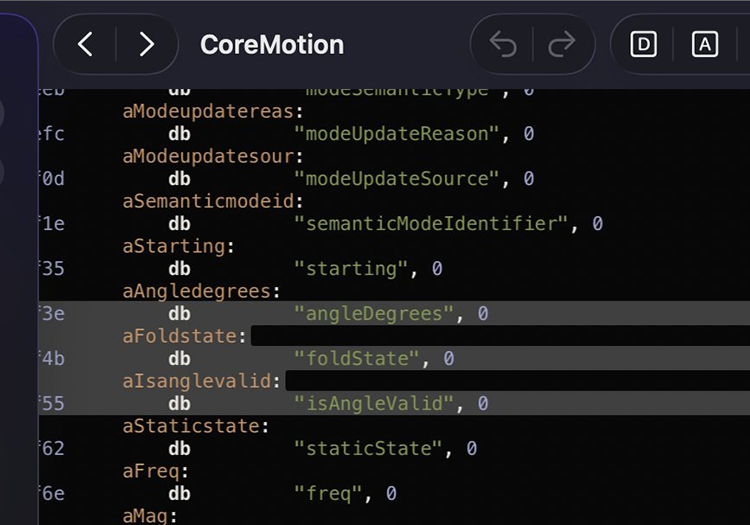This screenshot has height=525, width=750.
Task: Select the aStaticstate label
Action: (x=196, y=426)
